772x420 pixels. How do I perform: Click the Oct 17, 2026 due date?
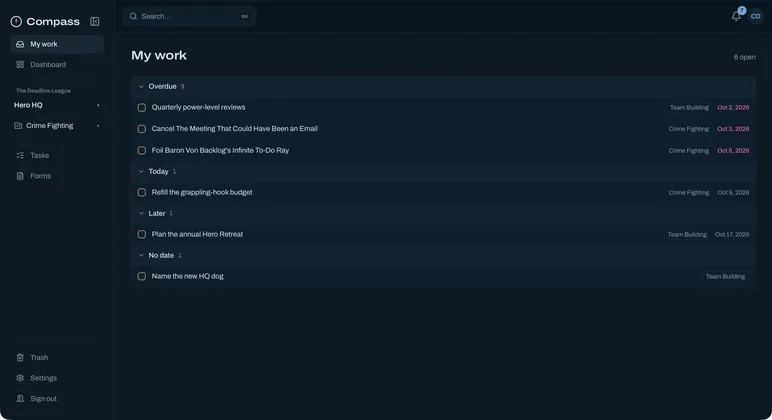pyautogui.click(x=732, y=234)
